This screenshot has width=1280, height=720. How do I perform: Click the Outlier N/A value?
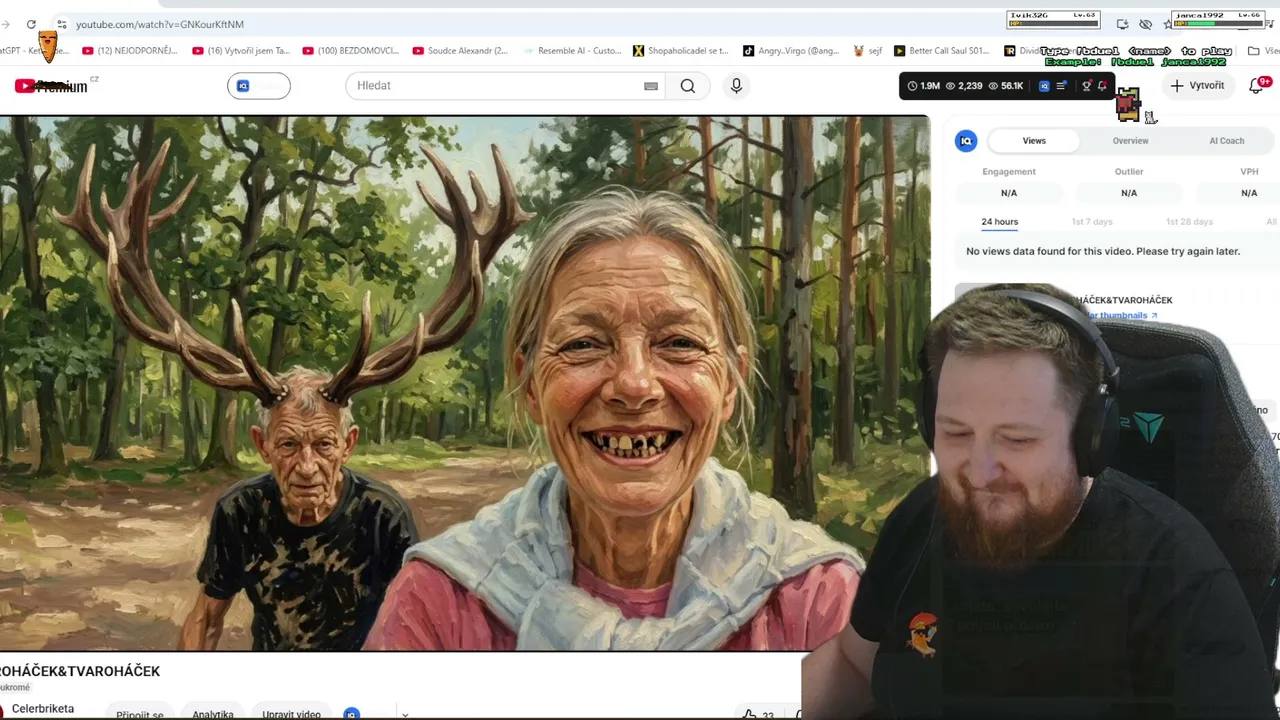1129,193
